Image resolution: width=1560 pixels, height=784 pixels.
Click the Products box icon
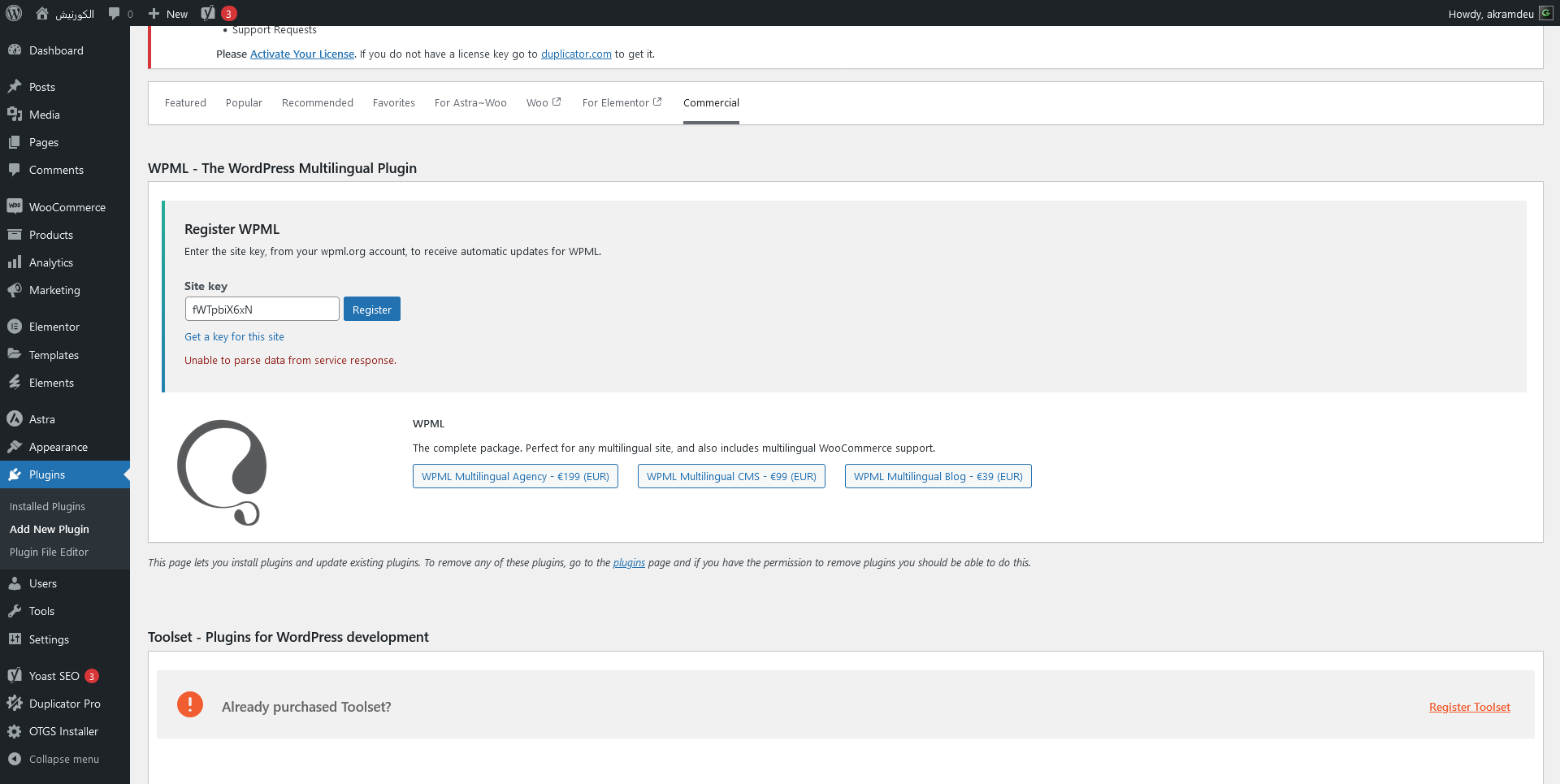(15, 234)
